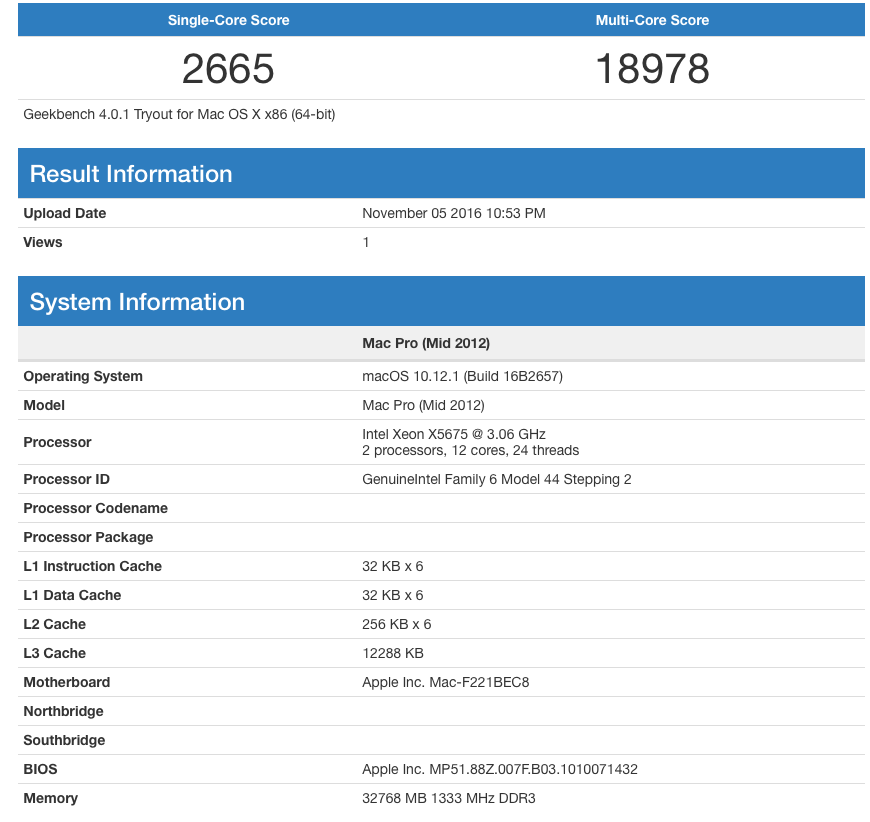Select BIOS value MP51.88Z.007F.B03.1010071432
The height and width of the screenshot is (822, 870).
pos(533,769)
